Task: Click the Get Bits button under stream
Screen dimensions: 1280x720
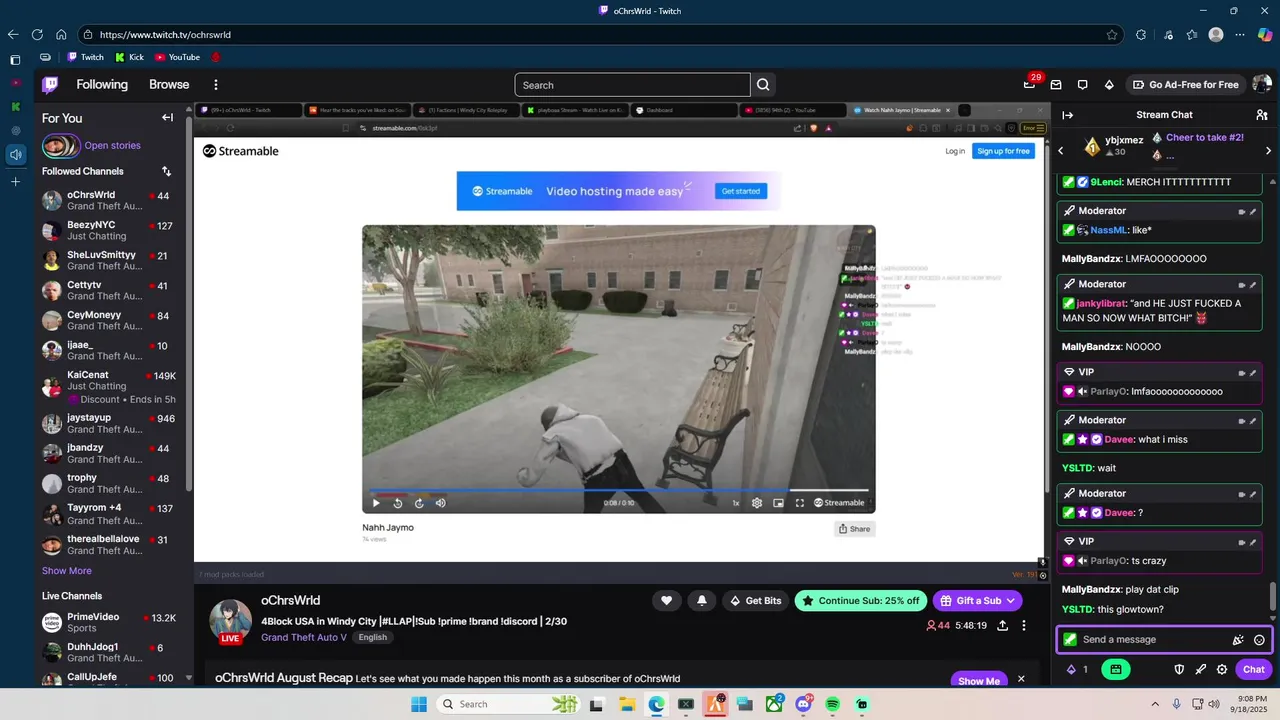Action: tap(755, 600)
